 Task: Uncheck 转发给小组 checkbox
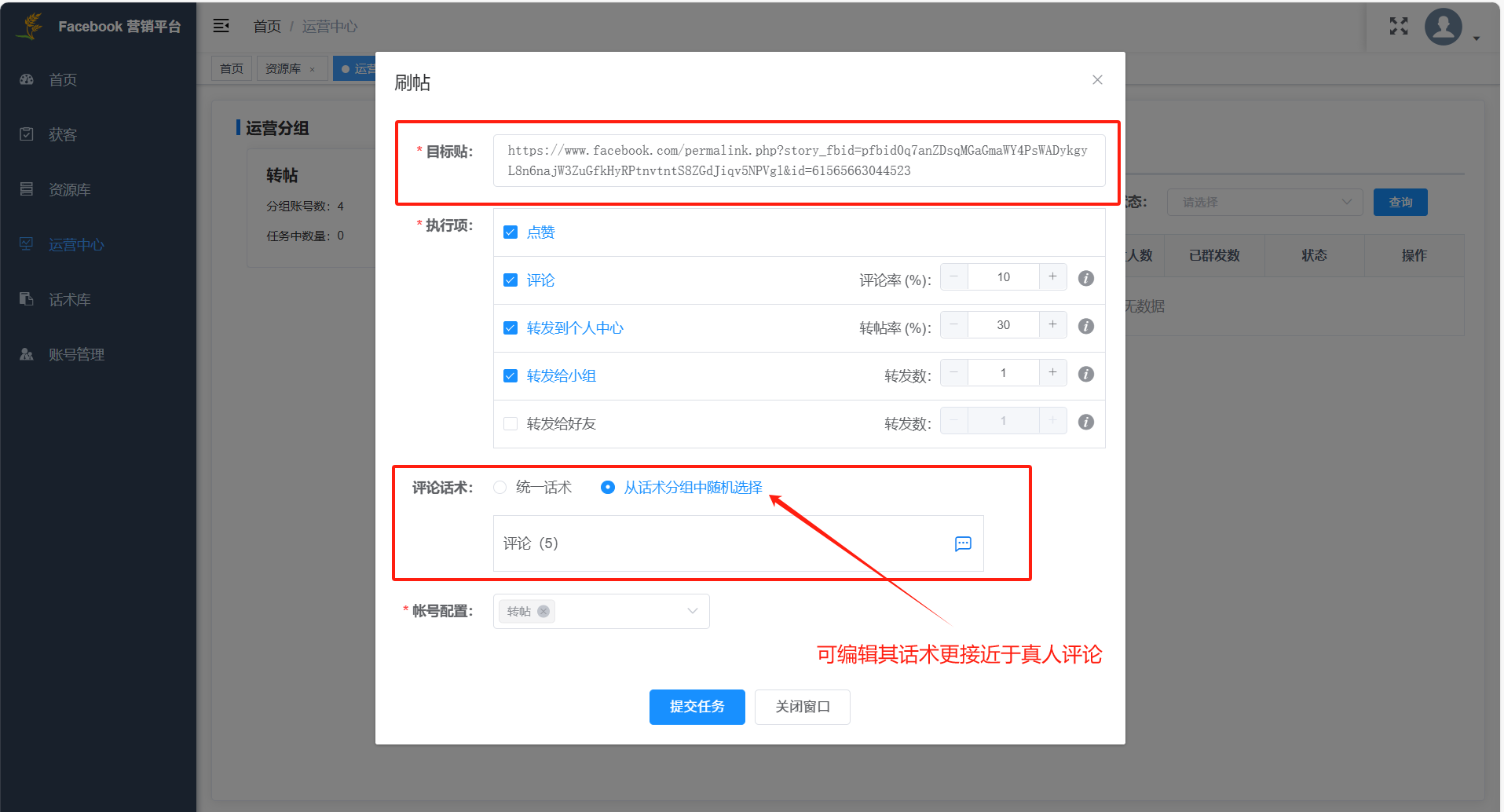510,375
